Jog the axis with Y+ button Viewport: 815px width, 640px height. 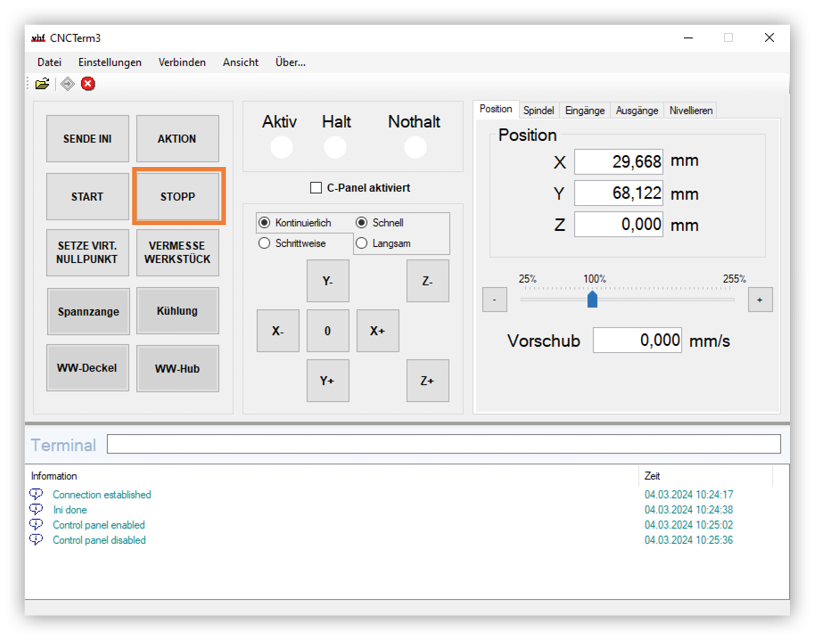click(328, 381)
